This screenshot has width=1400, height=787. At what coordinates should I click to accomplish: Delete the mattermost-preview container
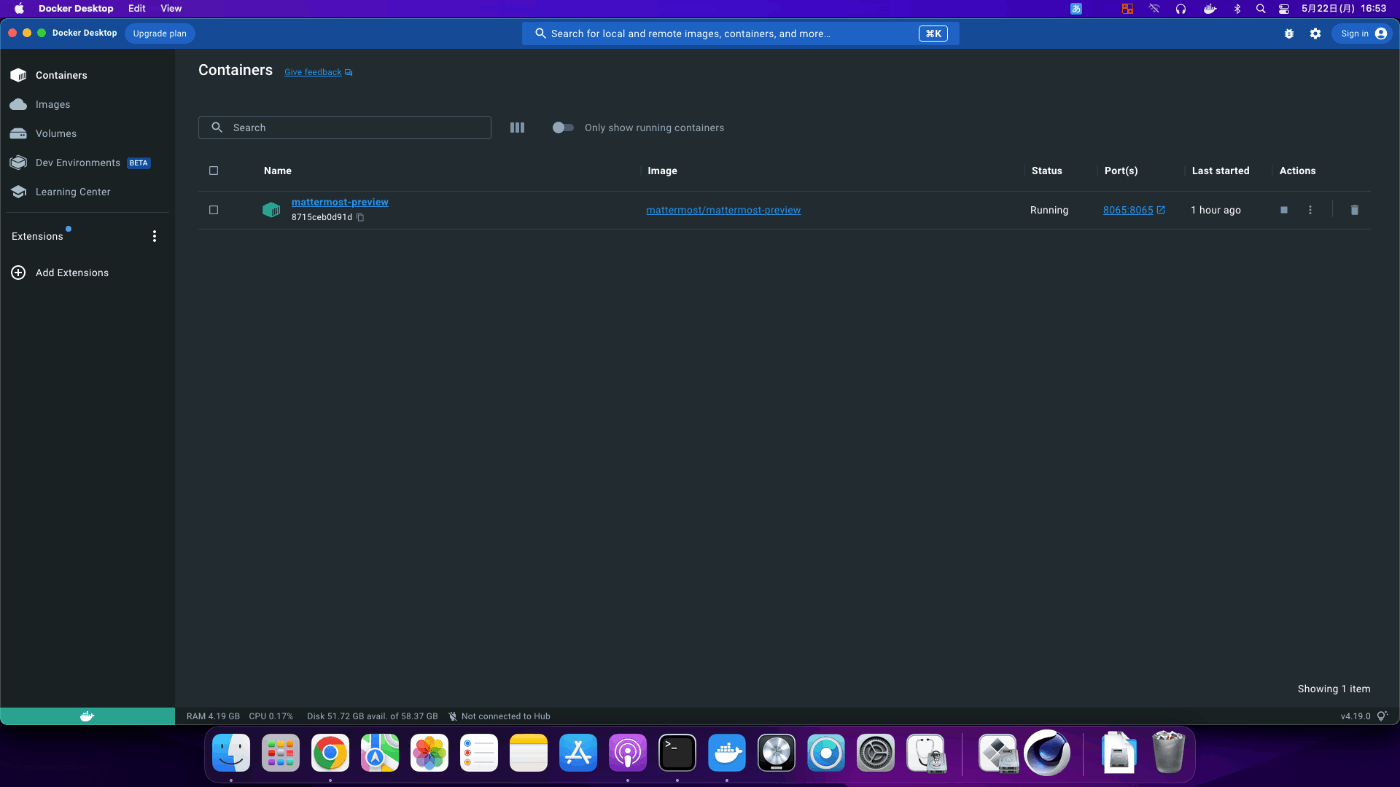coord(1354,210)
